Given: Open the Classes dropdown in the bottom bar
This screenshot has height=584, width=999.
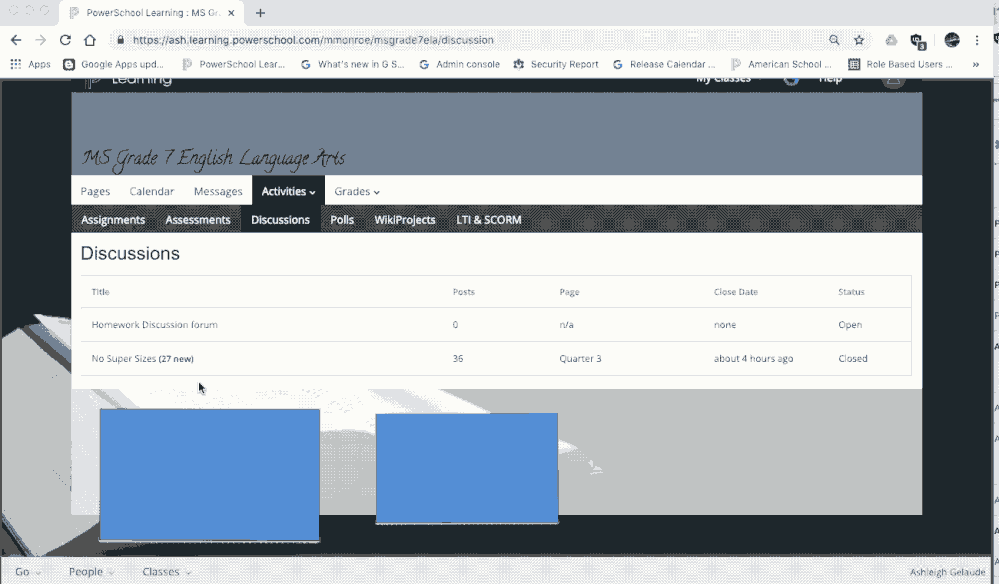Looking at the screenshot, I should [x=163, y=571].
